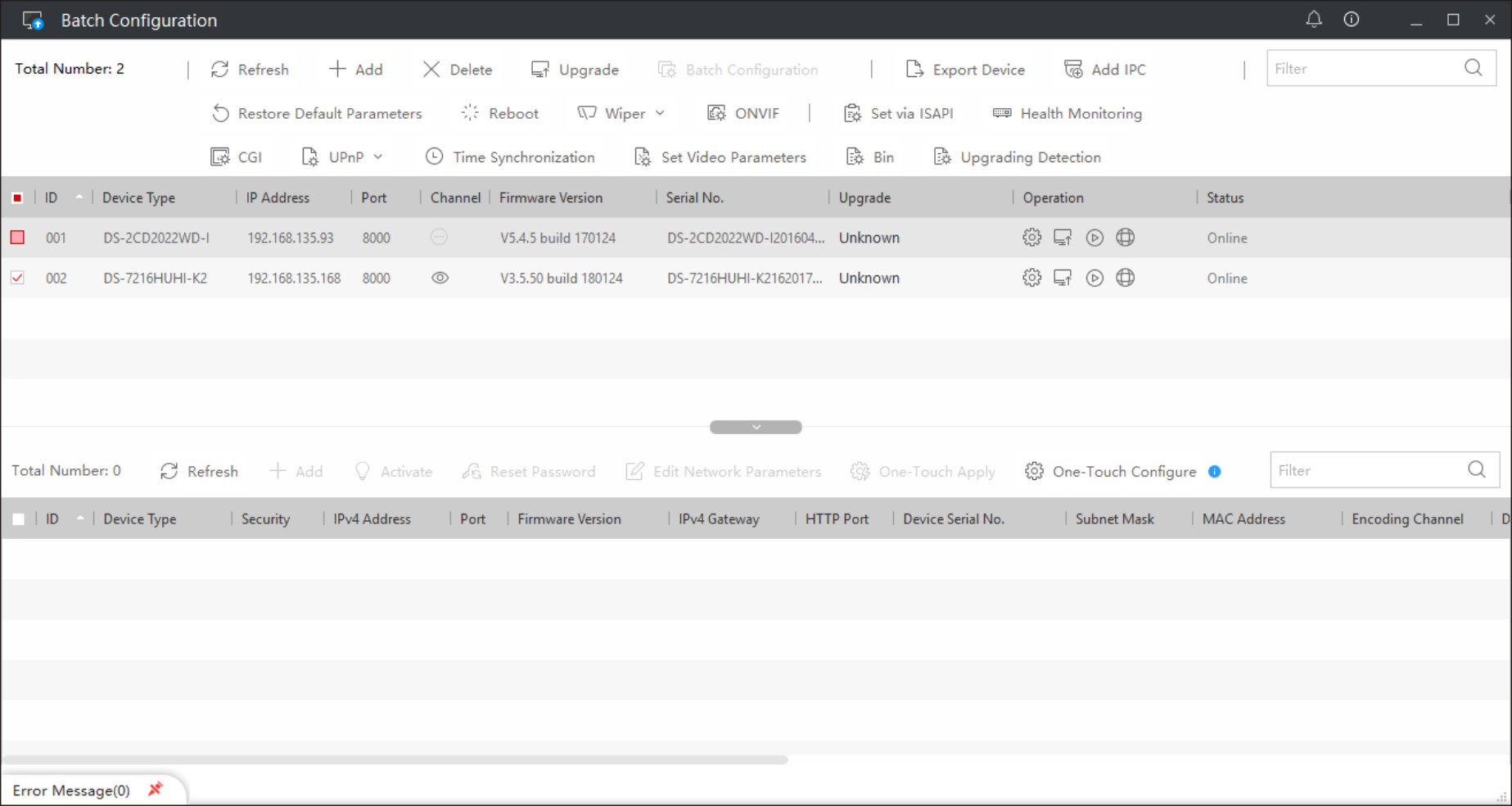The height and width of the screenshot is (806, 1512).
Task: Click the Status column header
Action: [1225, 197]
